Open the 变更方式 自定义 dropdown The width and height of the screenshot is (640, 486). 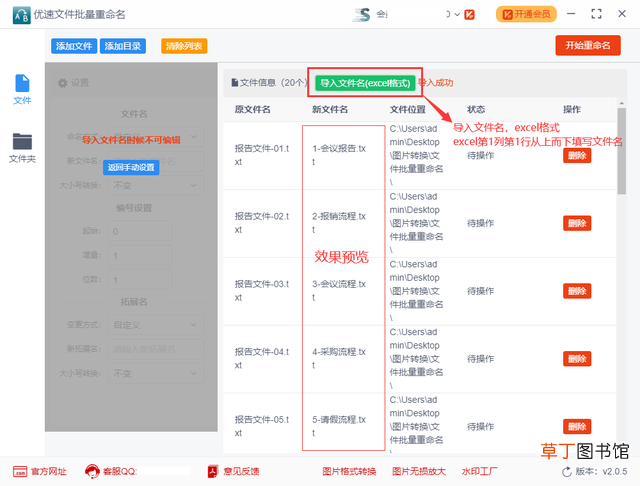[x=156, y=325]
